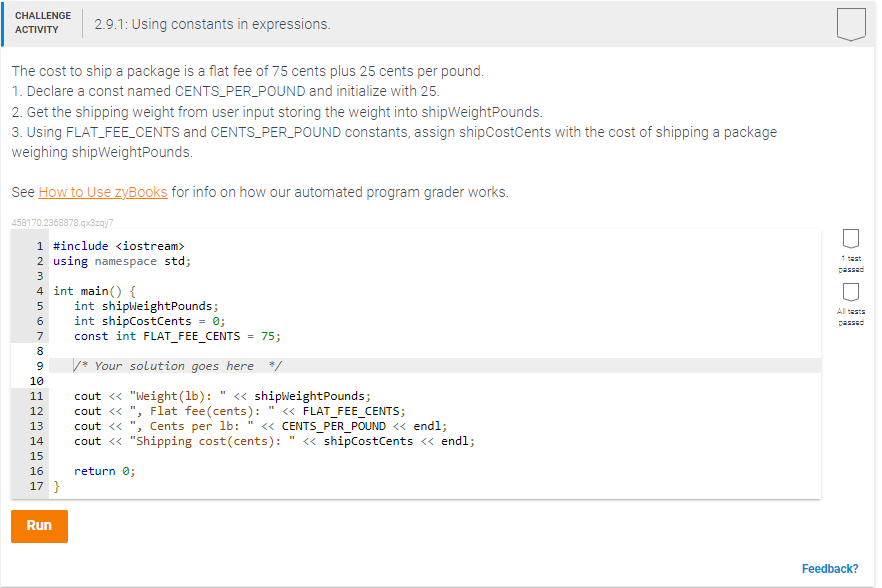Click the shield above 'All tests passed' label
Viewport: 882px width, 588px height.
(x=851, y=292)
